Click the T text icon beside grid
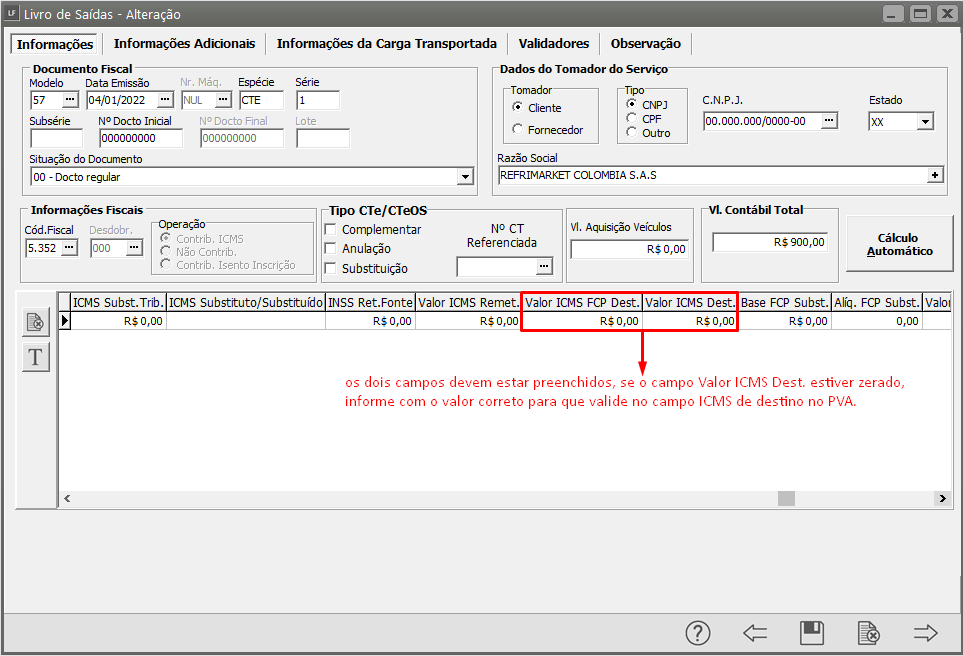Image resolution: width=963 pixels, height=656 pixels. [36, 356]
